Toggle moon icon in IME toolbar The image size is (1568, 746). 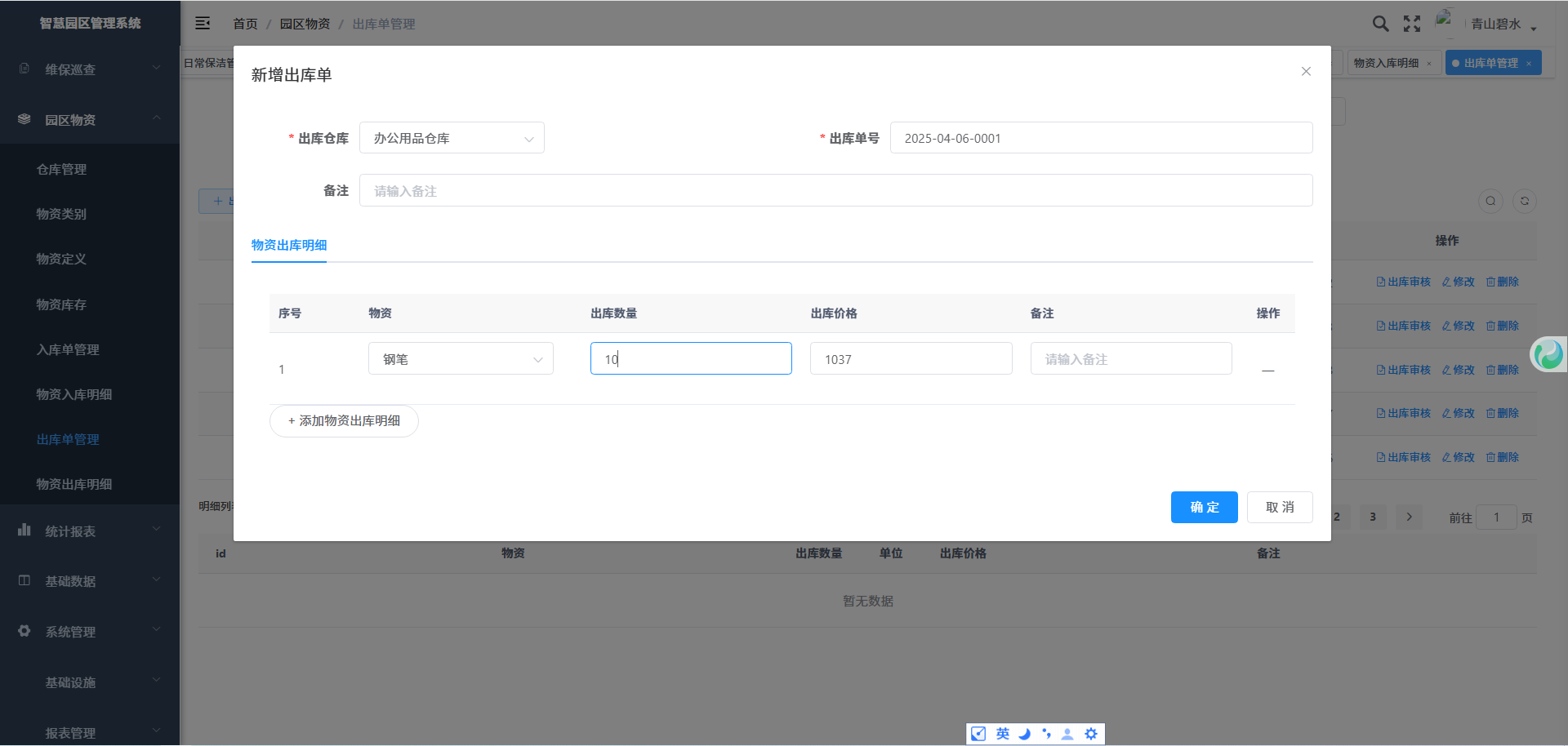coord(1025,734)
